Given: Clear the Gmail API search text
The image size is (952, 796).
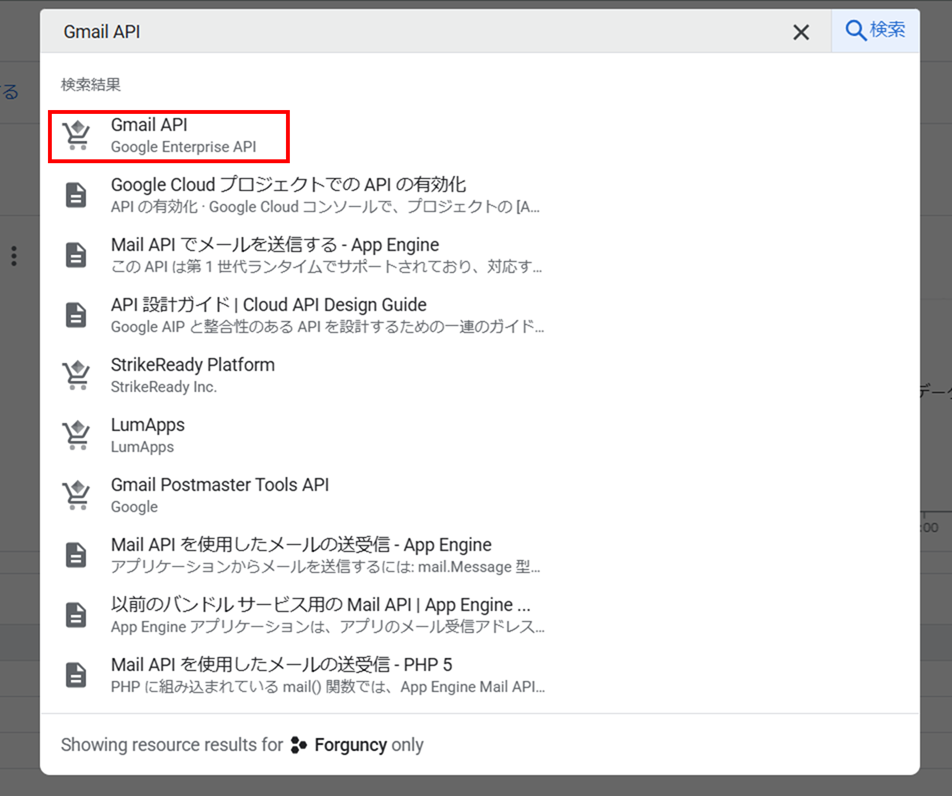Looking at the screenshot, I should tap(801, 32).
